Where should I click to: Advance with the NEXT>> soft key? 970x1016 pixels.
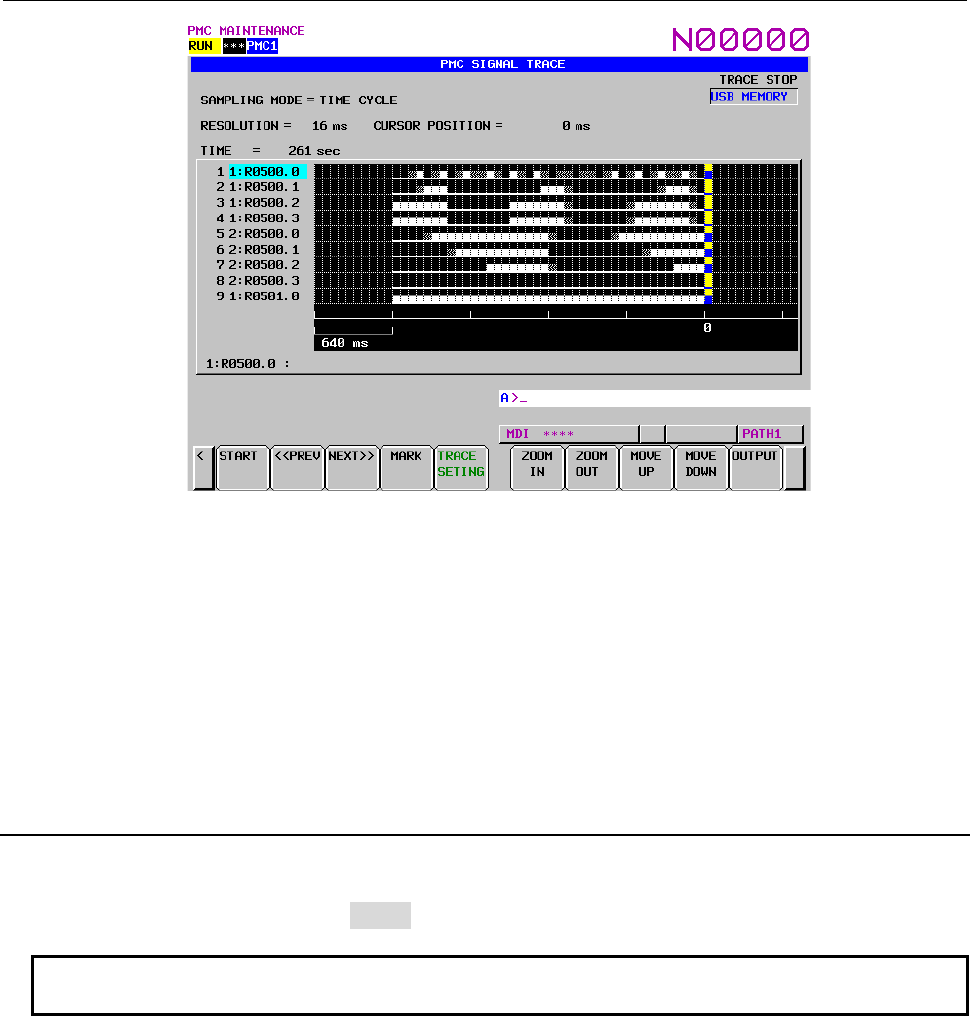click(x=352, y=467)
